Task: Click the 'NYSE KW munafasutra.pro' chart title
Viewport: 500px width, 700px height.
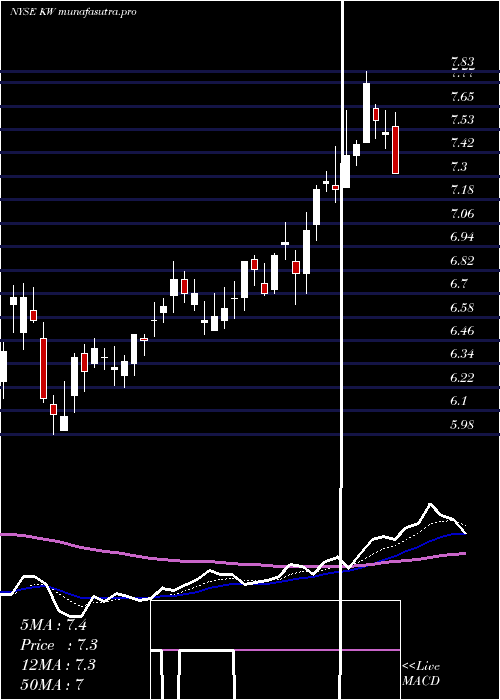Action: pyautogui.click(x=73, y=12)
